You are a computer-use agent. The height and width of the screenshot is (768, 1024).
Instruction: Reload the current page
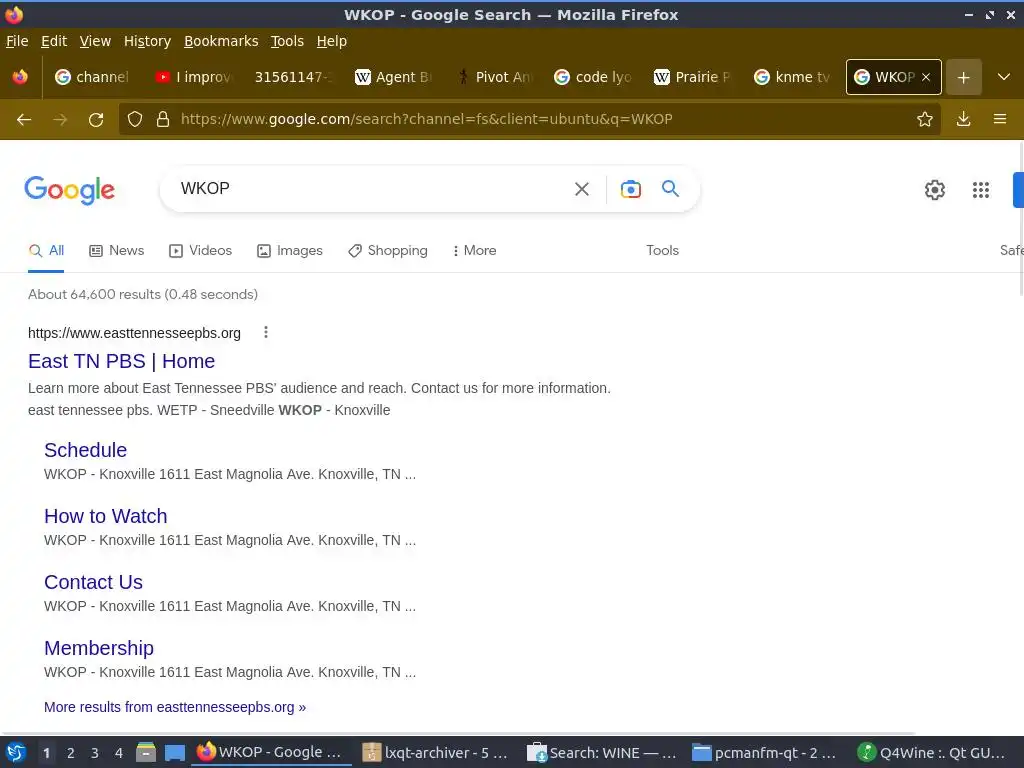tap(96, 120)
